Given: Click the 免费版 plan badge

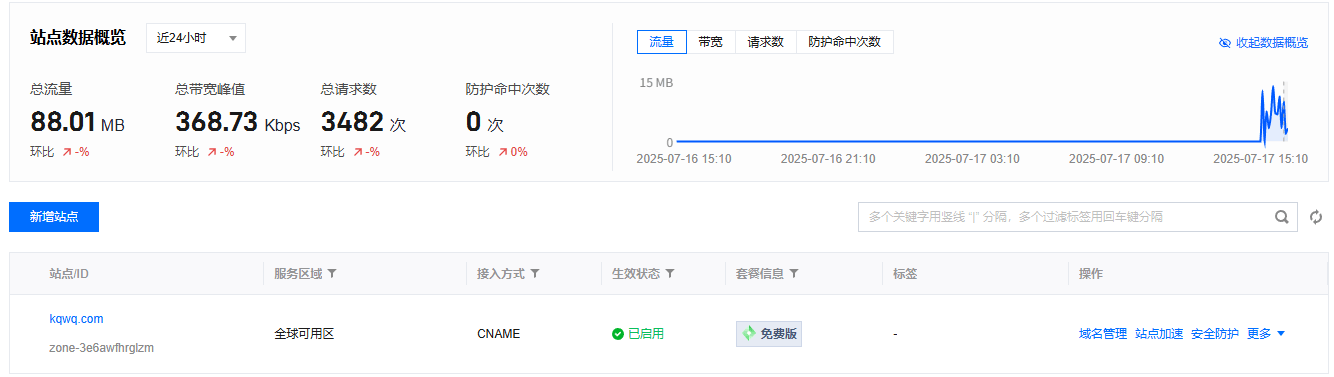Looking at the screenshot, I should (x=769, y=334).
